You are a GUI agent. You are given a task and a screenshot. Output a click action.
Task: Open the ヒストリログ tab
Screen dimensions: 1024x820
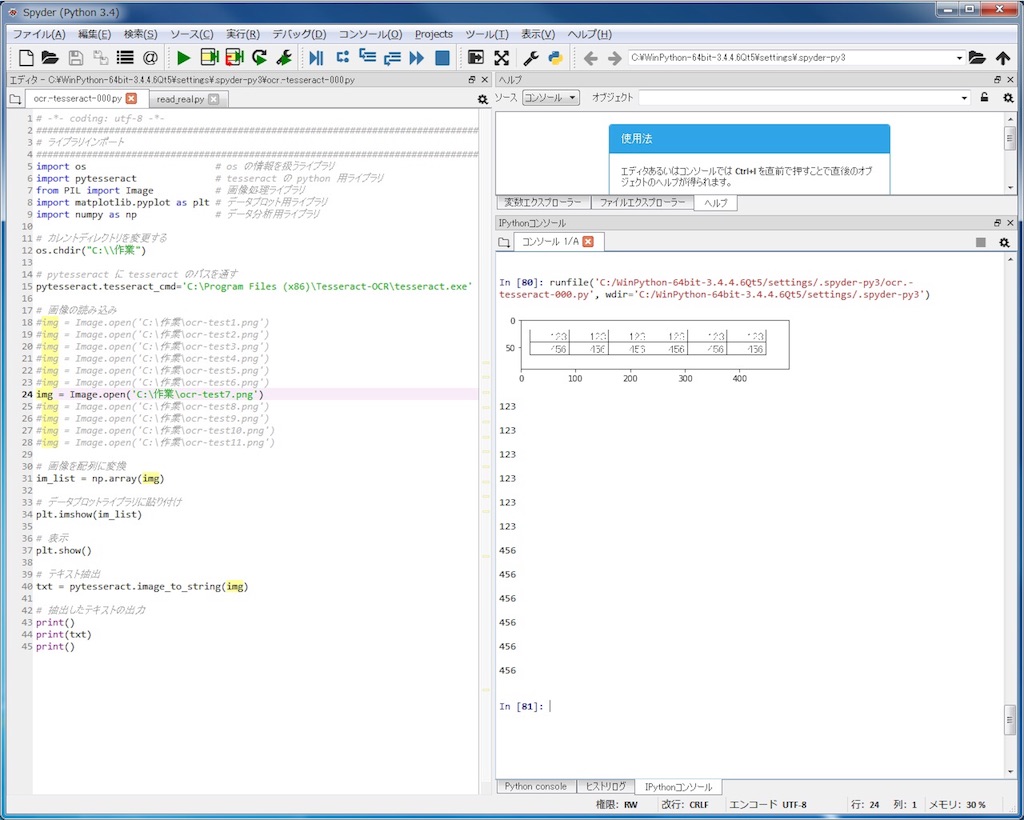pyautogui.click(x=605, y=787)
